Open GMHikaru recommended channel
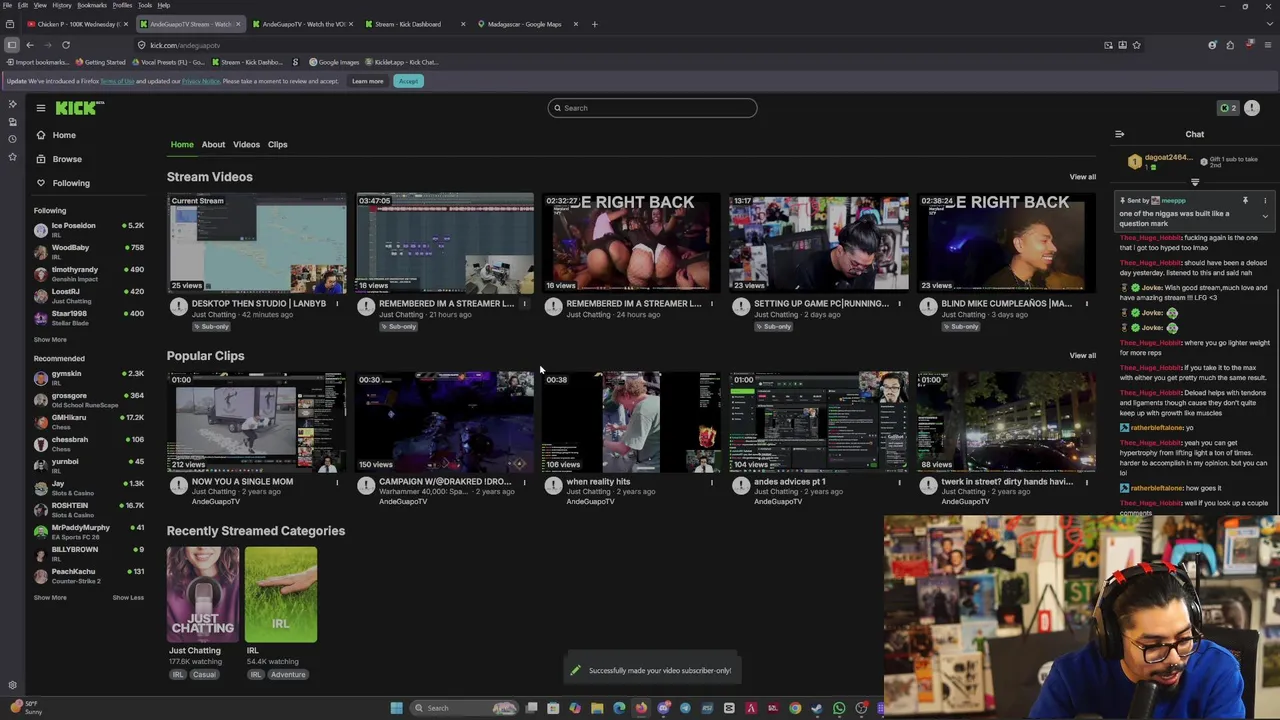This screenshot has height=720, width=1280. click(x=89, y=422)
